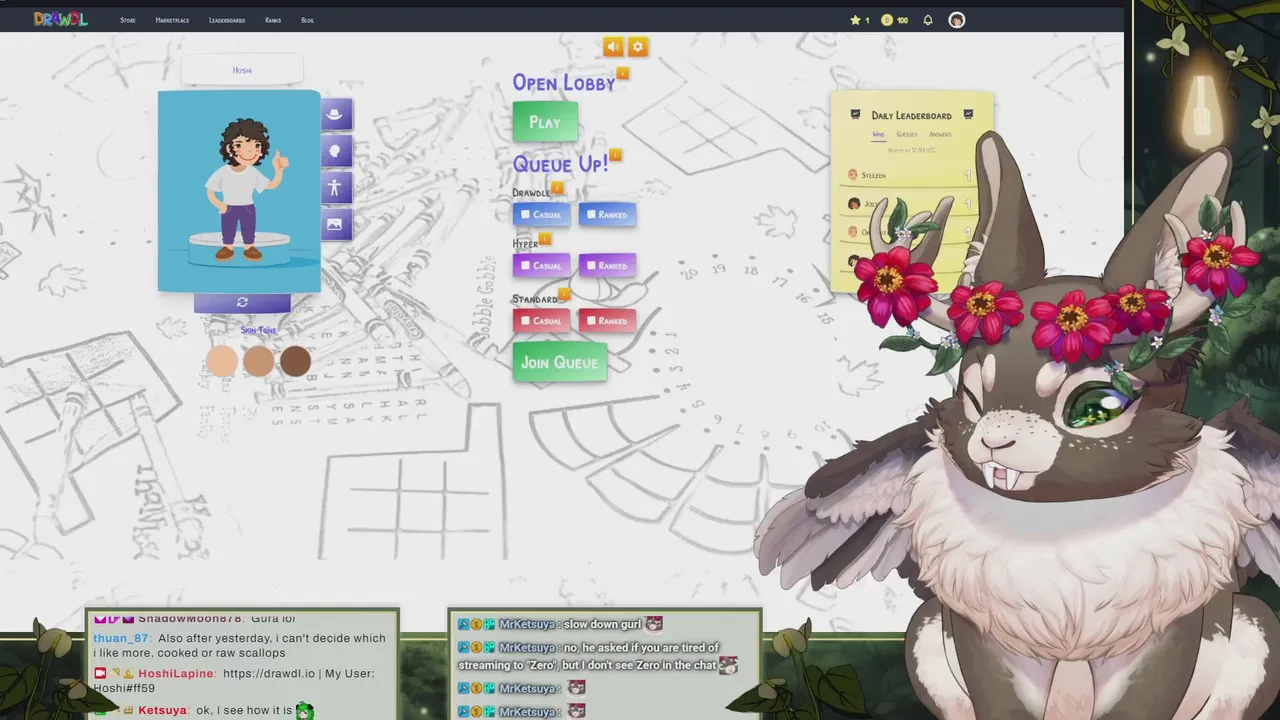This screenshot has width=1280, height=720.
Task: Select the lightest skin tone swatch
Action: pos(222,361)
